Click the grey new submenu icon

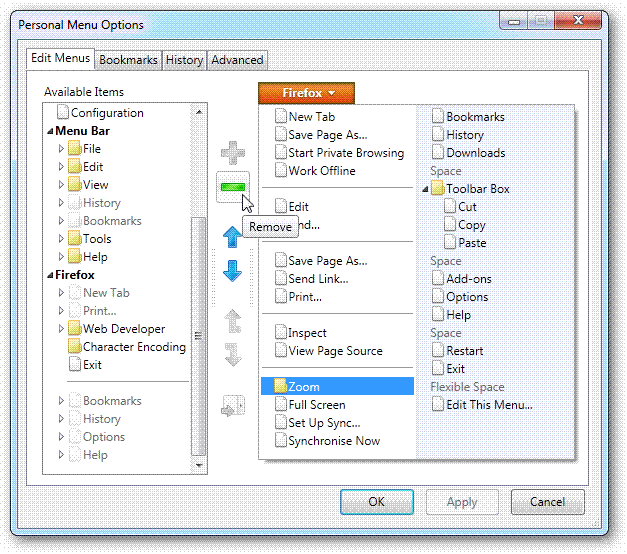click(x=233, y=406)
